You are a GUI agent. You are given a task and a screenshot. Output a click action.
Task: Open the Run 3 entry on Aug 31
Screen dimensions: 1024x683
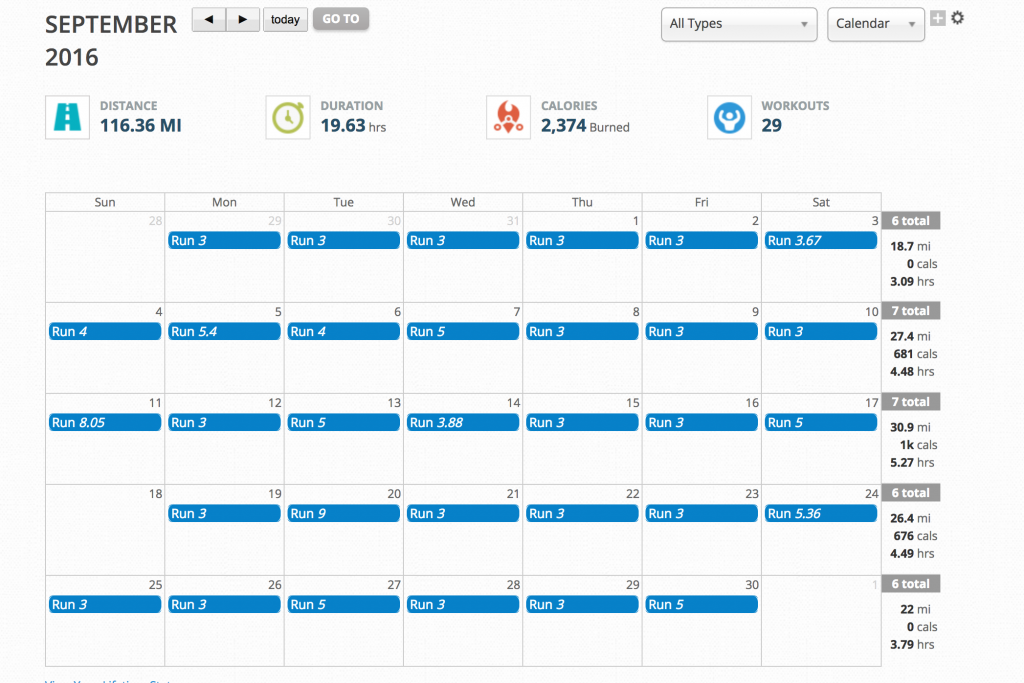tap(462, 240)
